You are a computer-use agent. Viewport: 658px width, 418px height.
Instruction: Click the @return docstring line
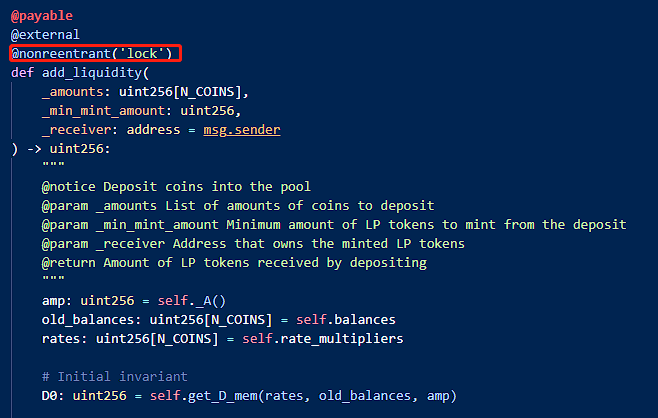click(x=233, y=262)
